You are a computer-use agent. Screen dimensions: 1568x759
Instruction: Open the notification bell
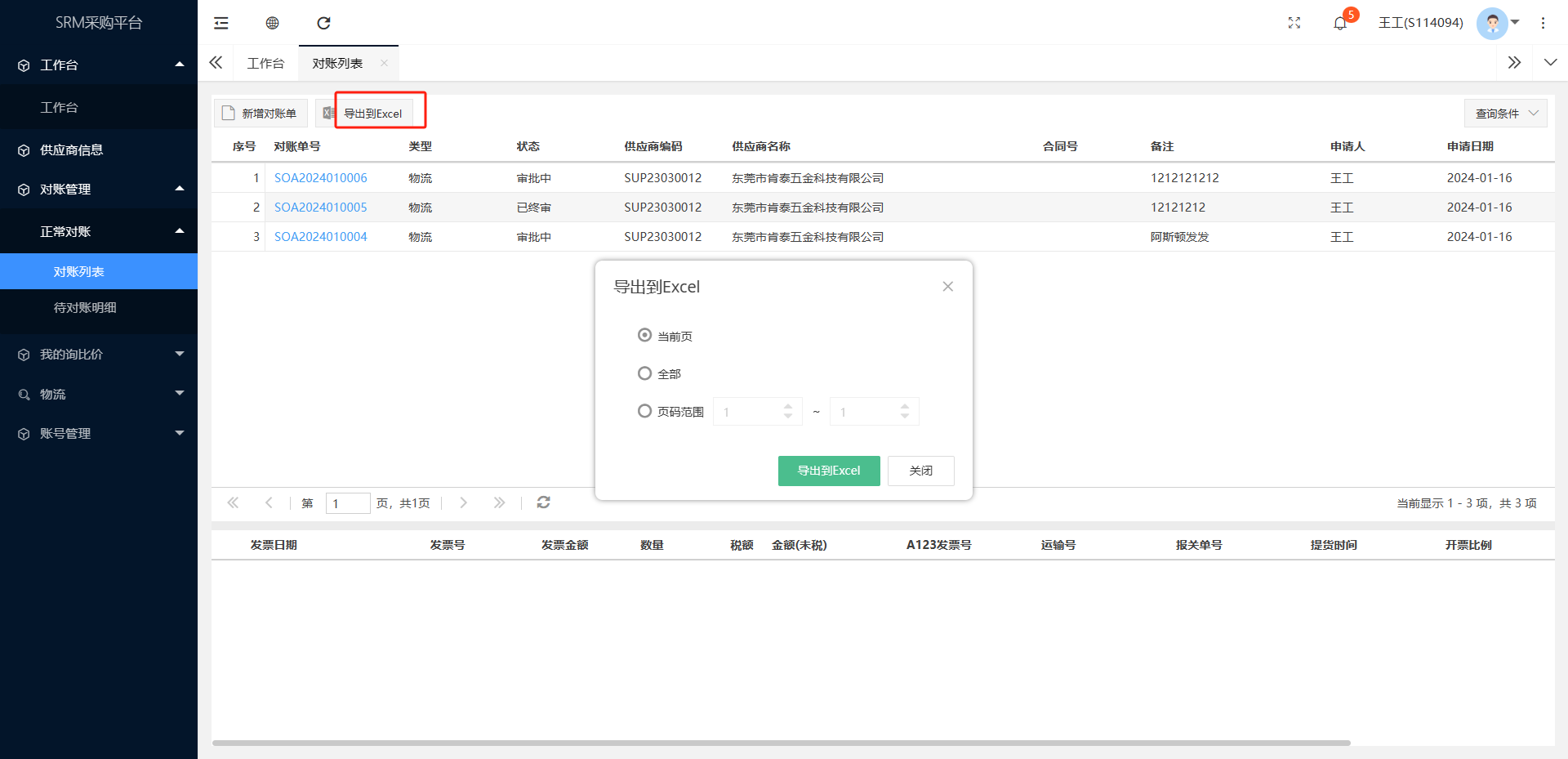[1340, 23]
